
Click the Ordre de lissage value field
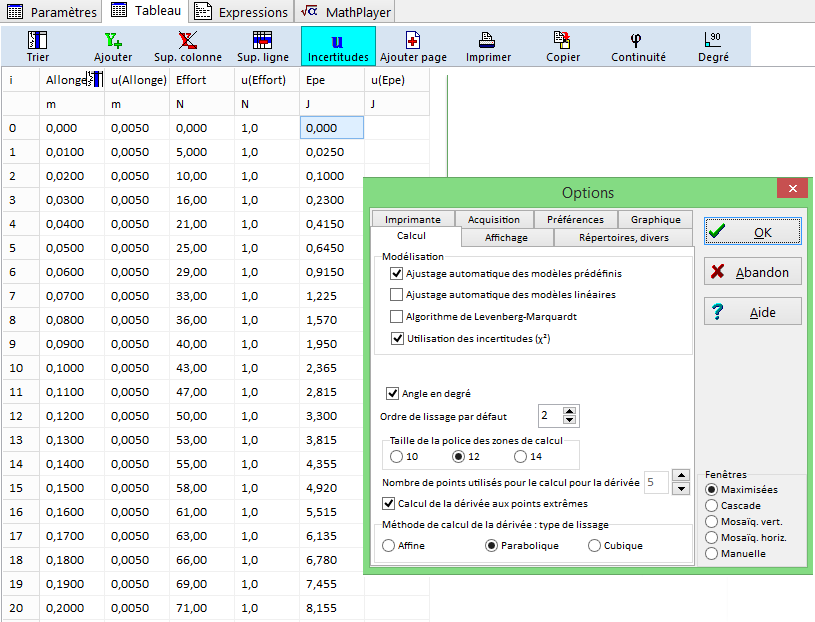tap(550, 416)
